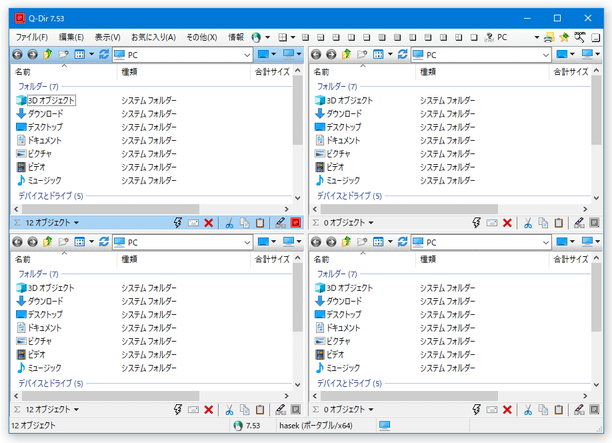The width and height of the screenshot is (612, 443).
Task: Click hasek (ポータブル/x64) in the status bar
Action: pos(316,425)
